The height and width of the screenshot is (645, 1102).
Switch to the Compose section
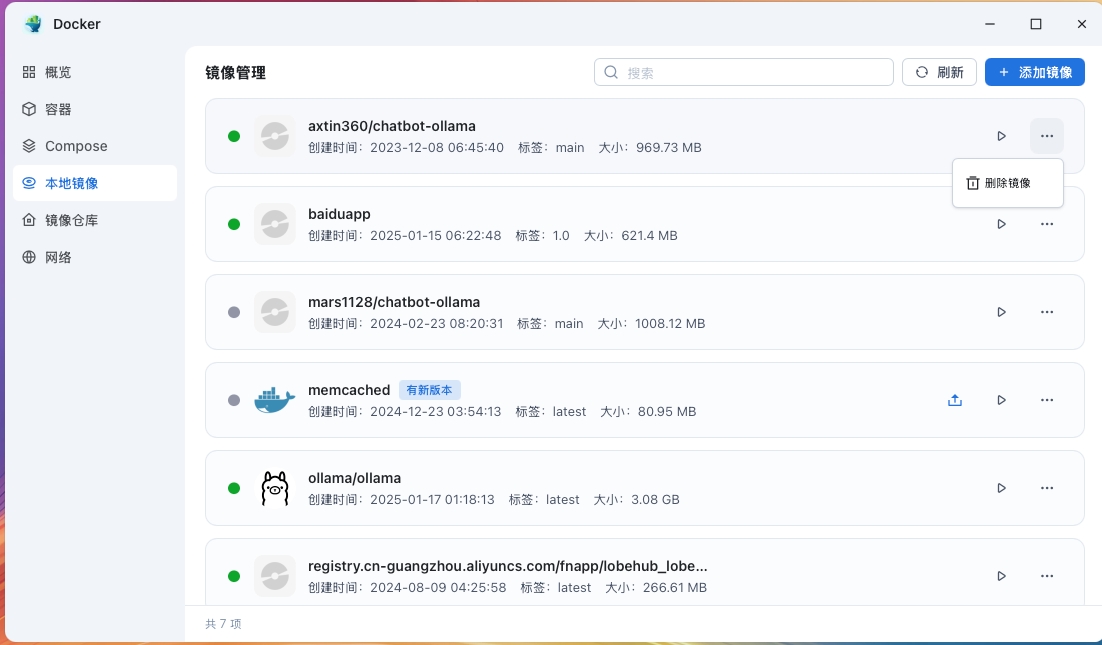tap(95, 146)
